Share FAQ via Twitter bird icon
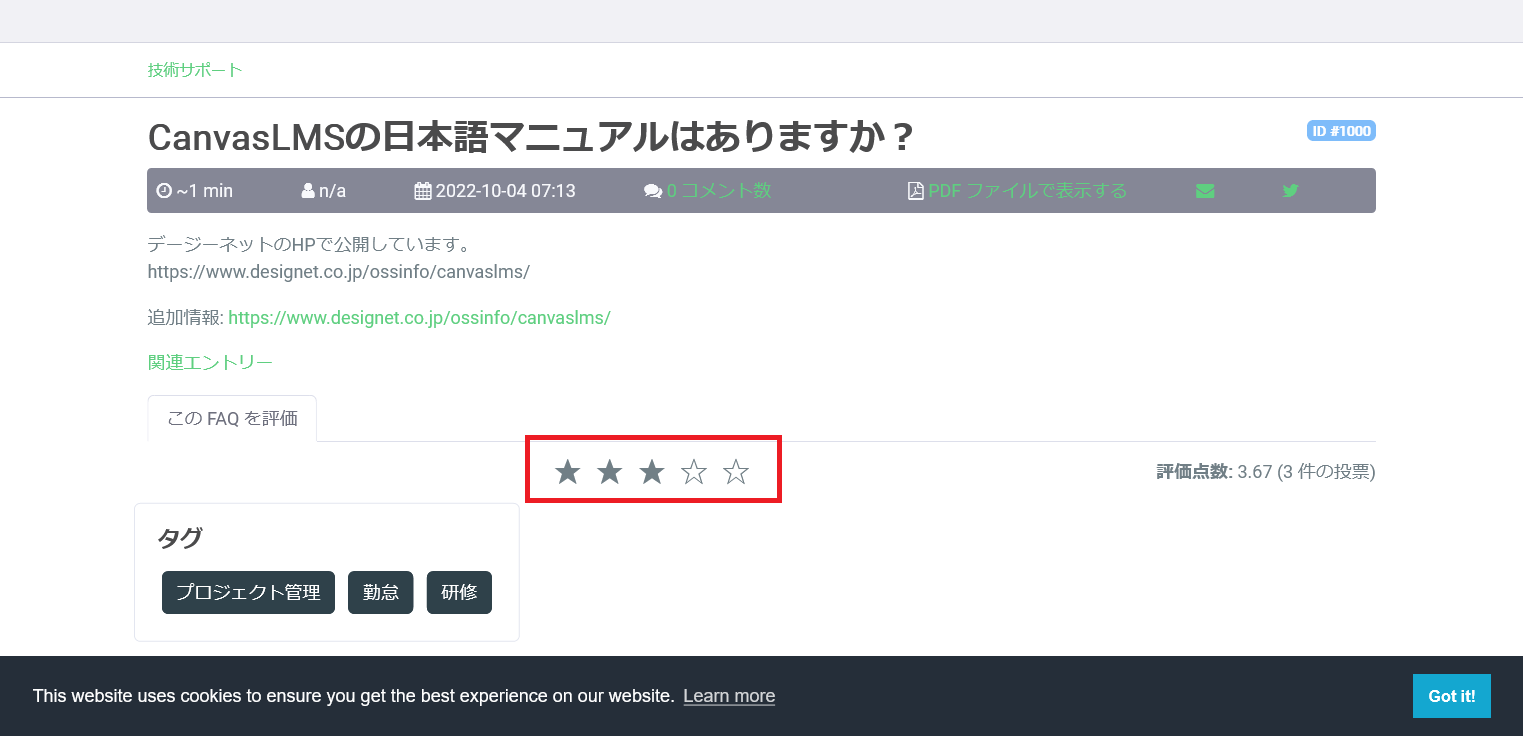 1290,191
